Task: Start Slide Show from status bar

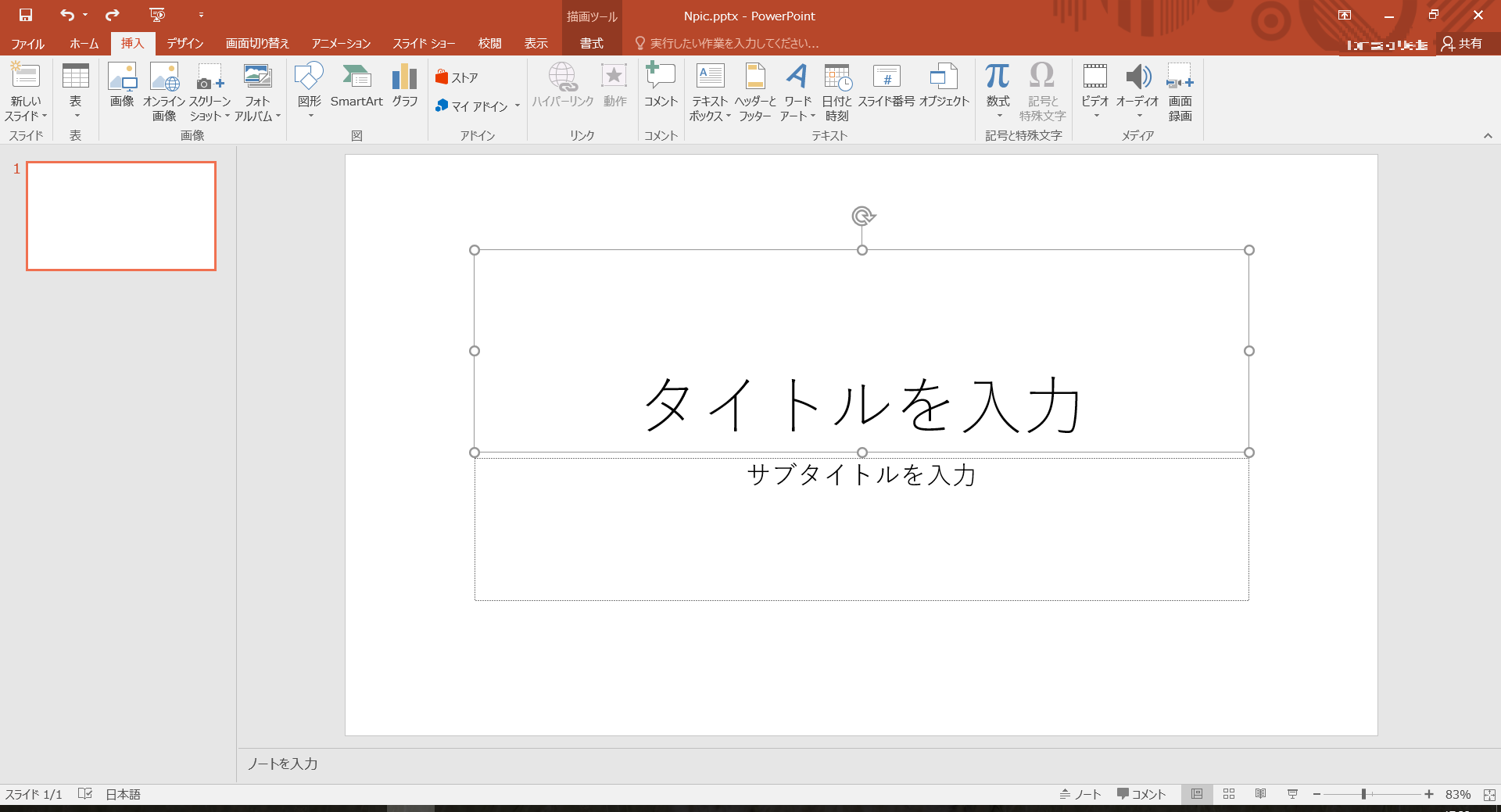Action: coord(1292,794)
